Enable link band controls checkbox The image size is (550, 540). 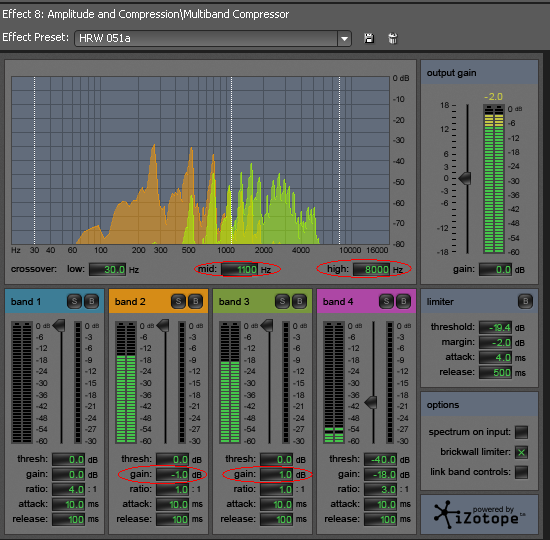click(521, 472)
